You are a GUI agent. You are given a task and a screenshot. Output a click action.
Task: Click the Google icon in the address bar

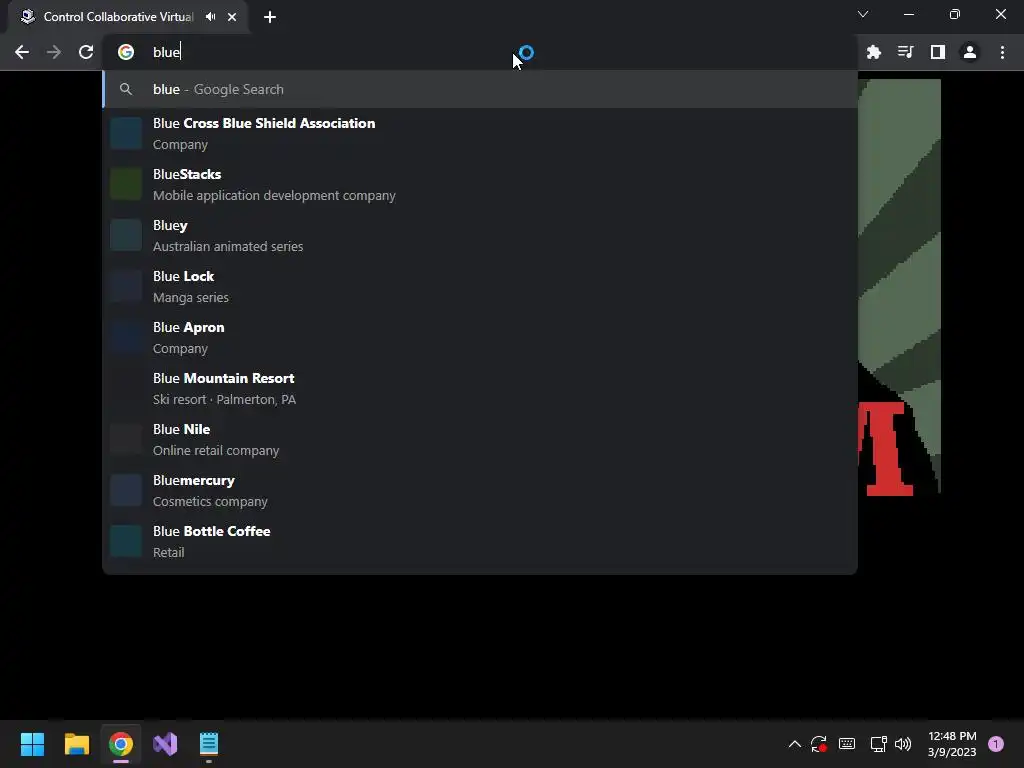pos(126,52)
